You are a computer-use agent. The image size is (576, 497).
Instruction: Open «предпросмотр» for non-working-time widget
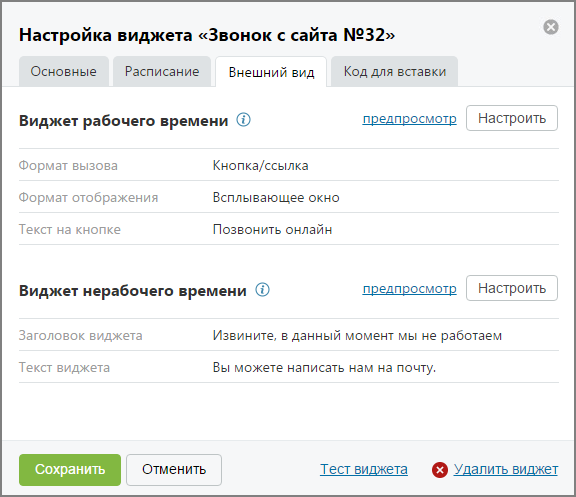tap(409, 289)
